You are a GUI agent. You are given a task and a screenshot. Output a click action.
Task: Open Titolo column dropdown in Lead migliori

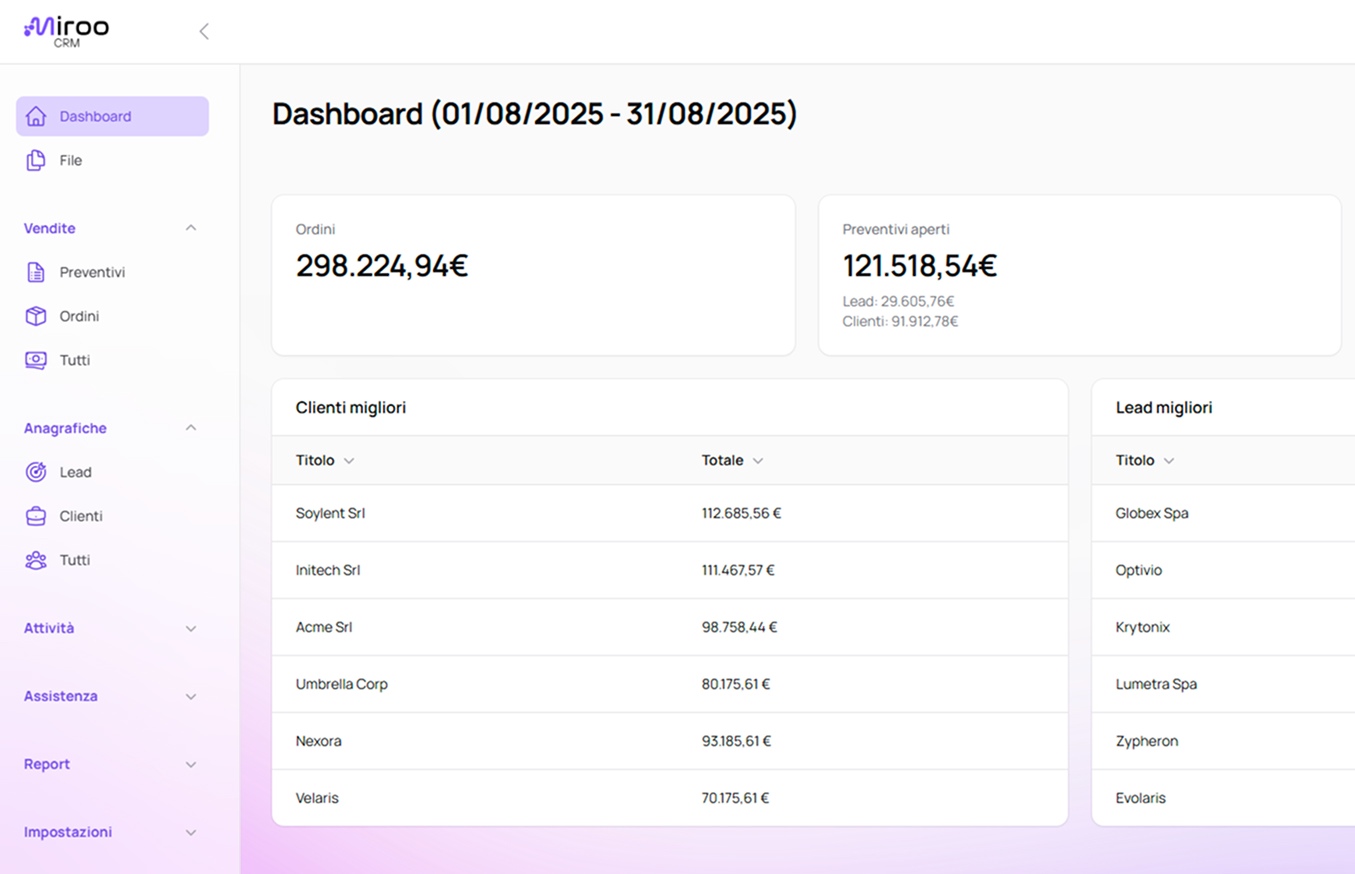(x=1169, y=461)
